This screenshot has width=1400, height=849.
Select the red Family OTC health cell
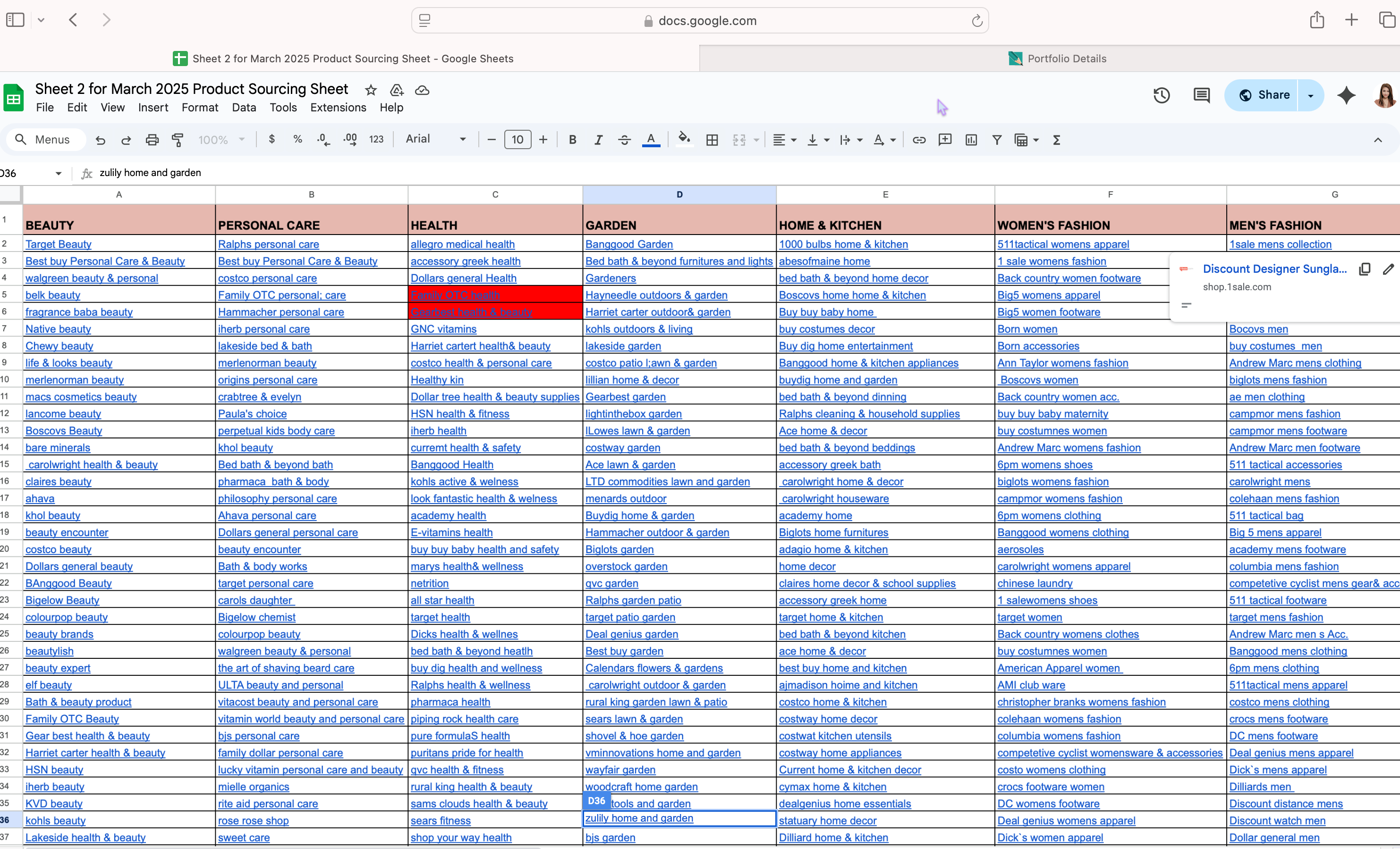(x=495, y=295)
